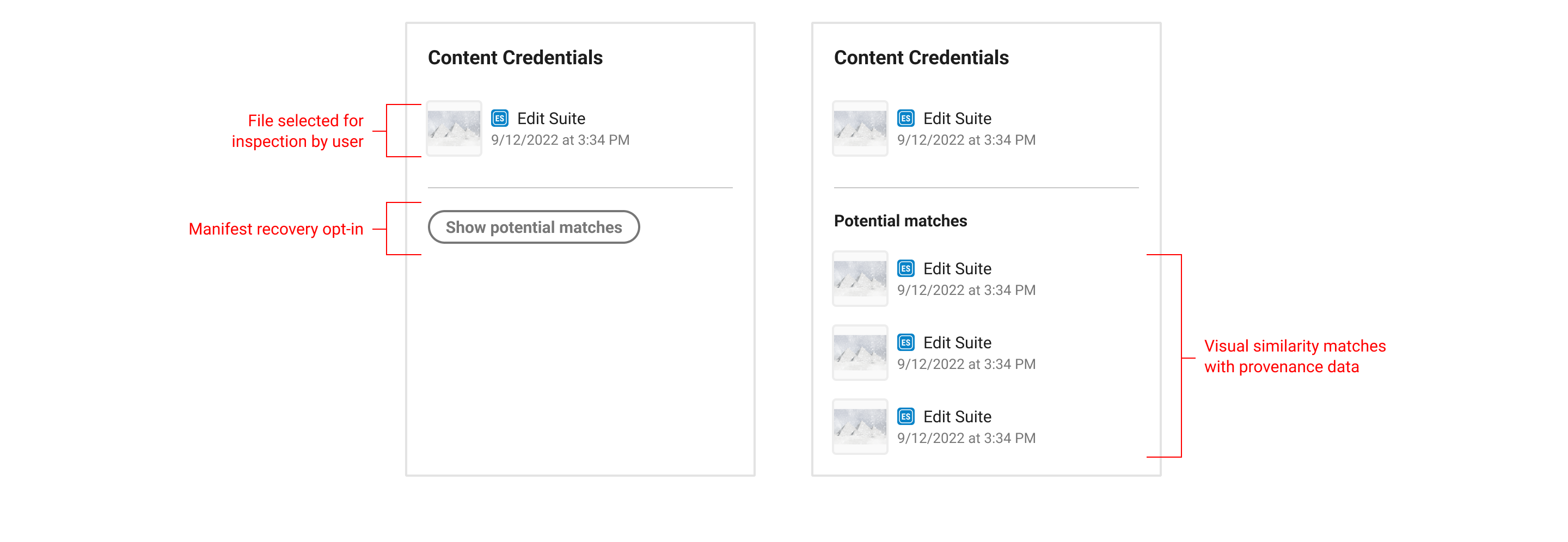Click the Show potential matches button

533,227
